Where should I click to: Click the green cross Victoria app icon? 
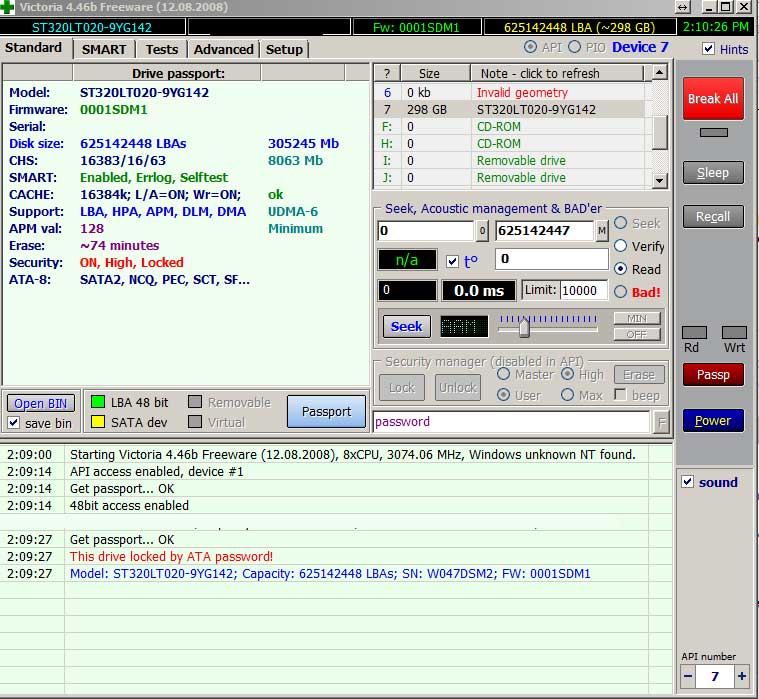(7, 7)
